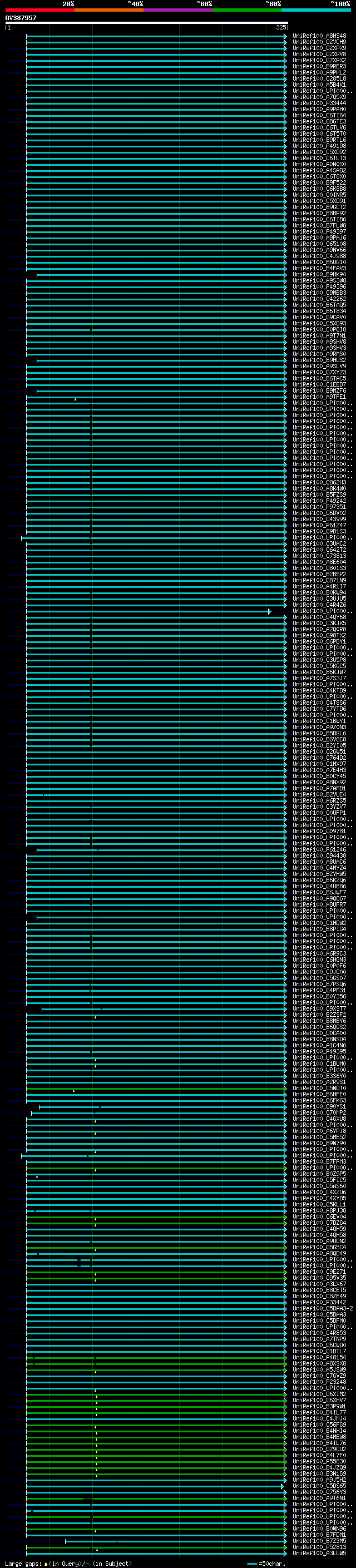Click hit label UniRef100_P61247
356x1568 pixels.
(319, 525)
